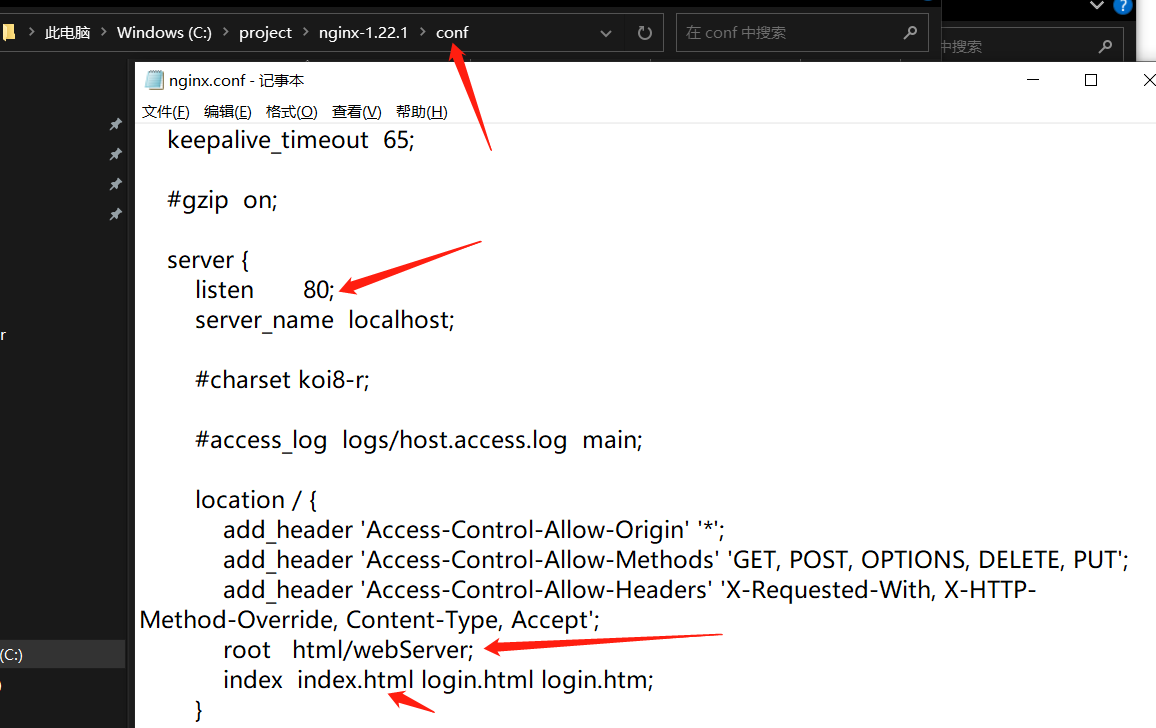Screen dimensions: 1156x728
Task: Open the 格式(O) menu in Notepad
Action: tap(291, 112)
